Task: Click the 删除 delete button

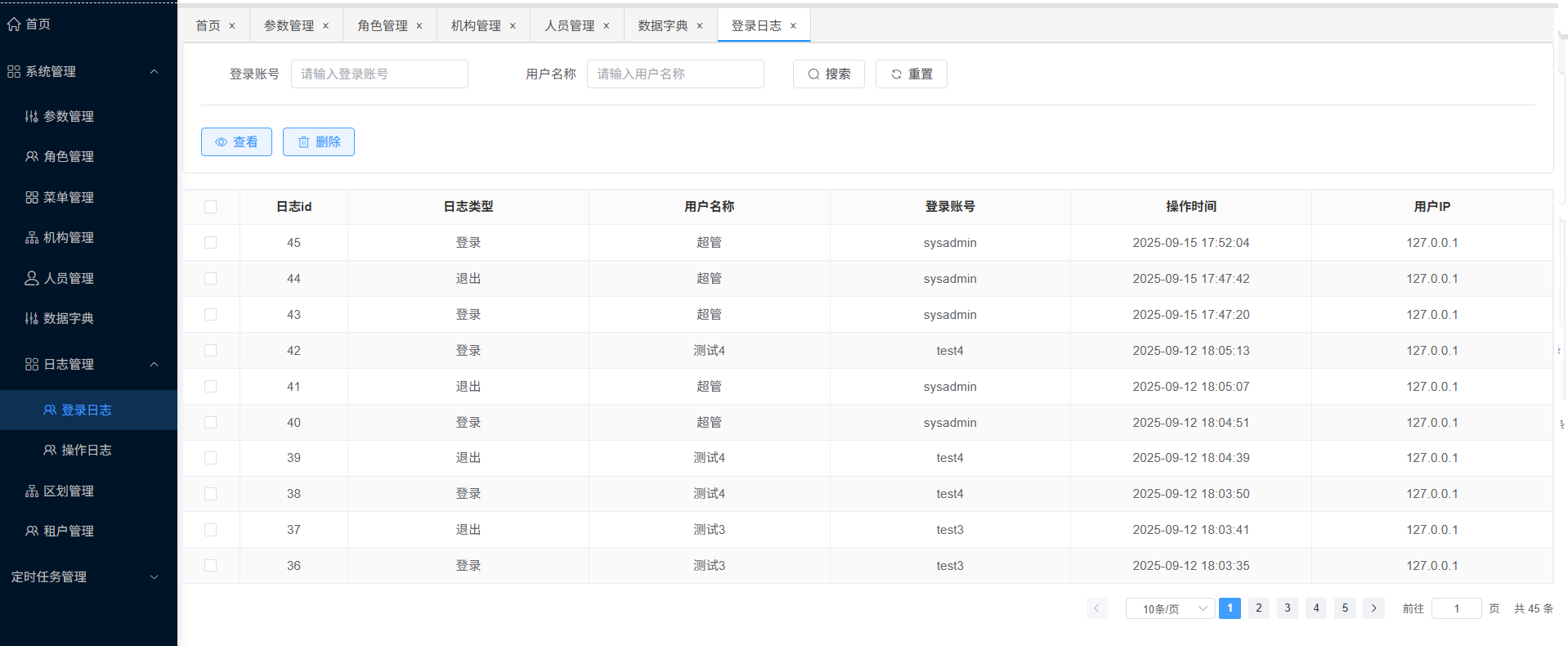Action: tap(319, 142)
